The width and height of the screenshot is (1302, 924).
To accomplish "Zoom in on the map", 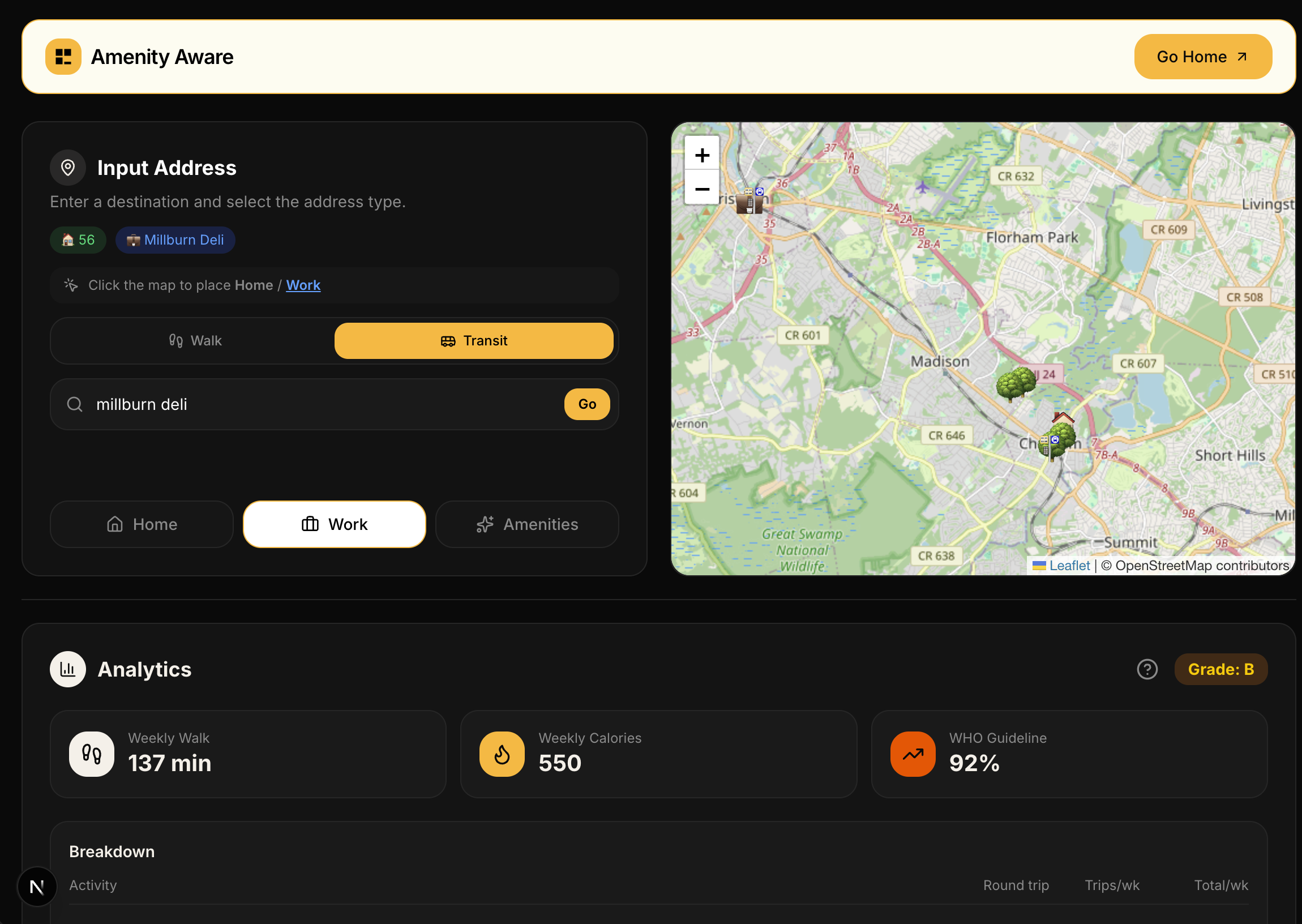I will (x=702, y=155).
